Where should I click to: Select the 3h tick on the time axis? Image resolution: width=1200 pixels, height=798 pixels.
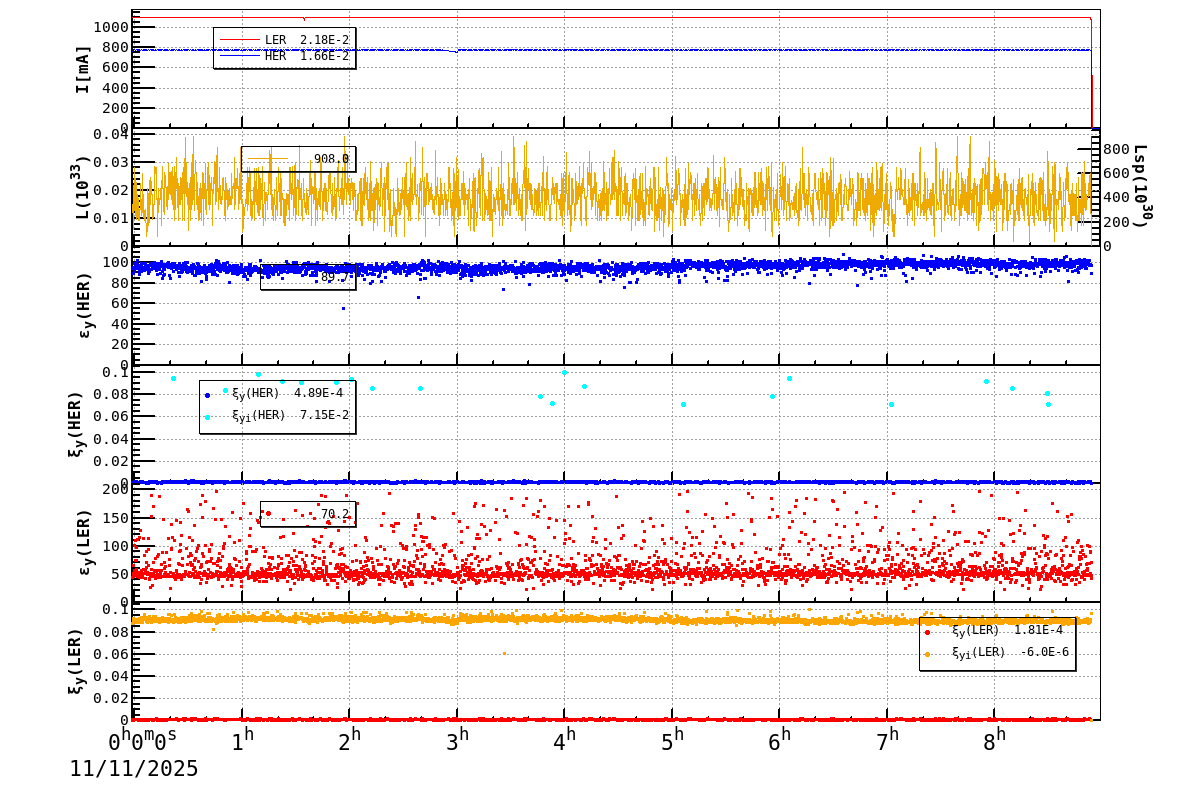pos(457,742)
